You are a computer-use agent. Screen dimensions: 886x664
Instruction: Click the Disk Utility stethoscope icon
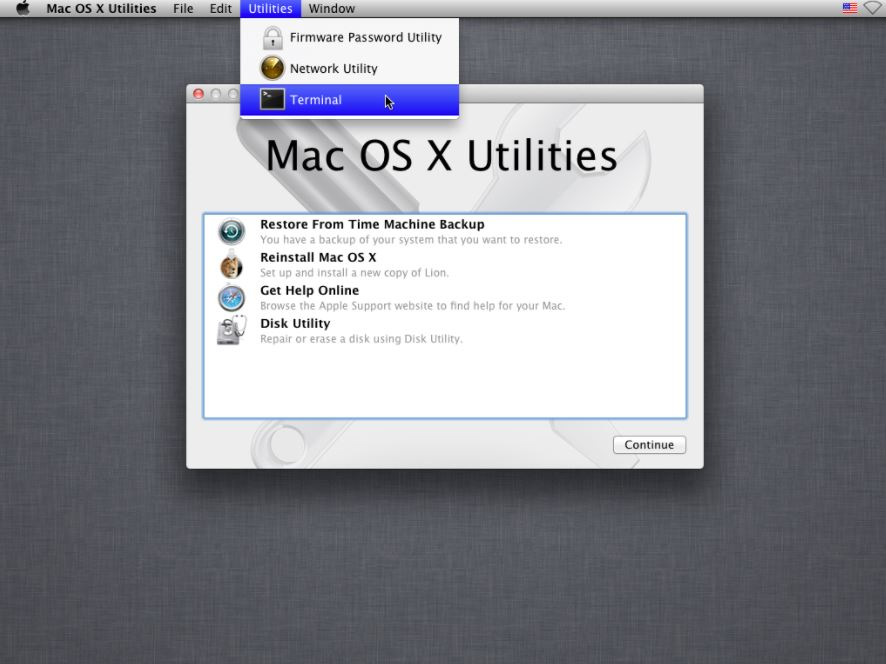231,331
